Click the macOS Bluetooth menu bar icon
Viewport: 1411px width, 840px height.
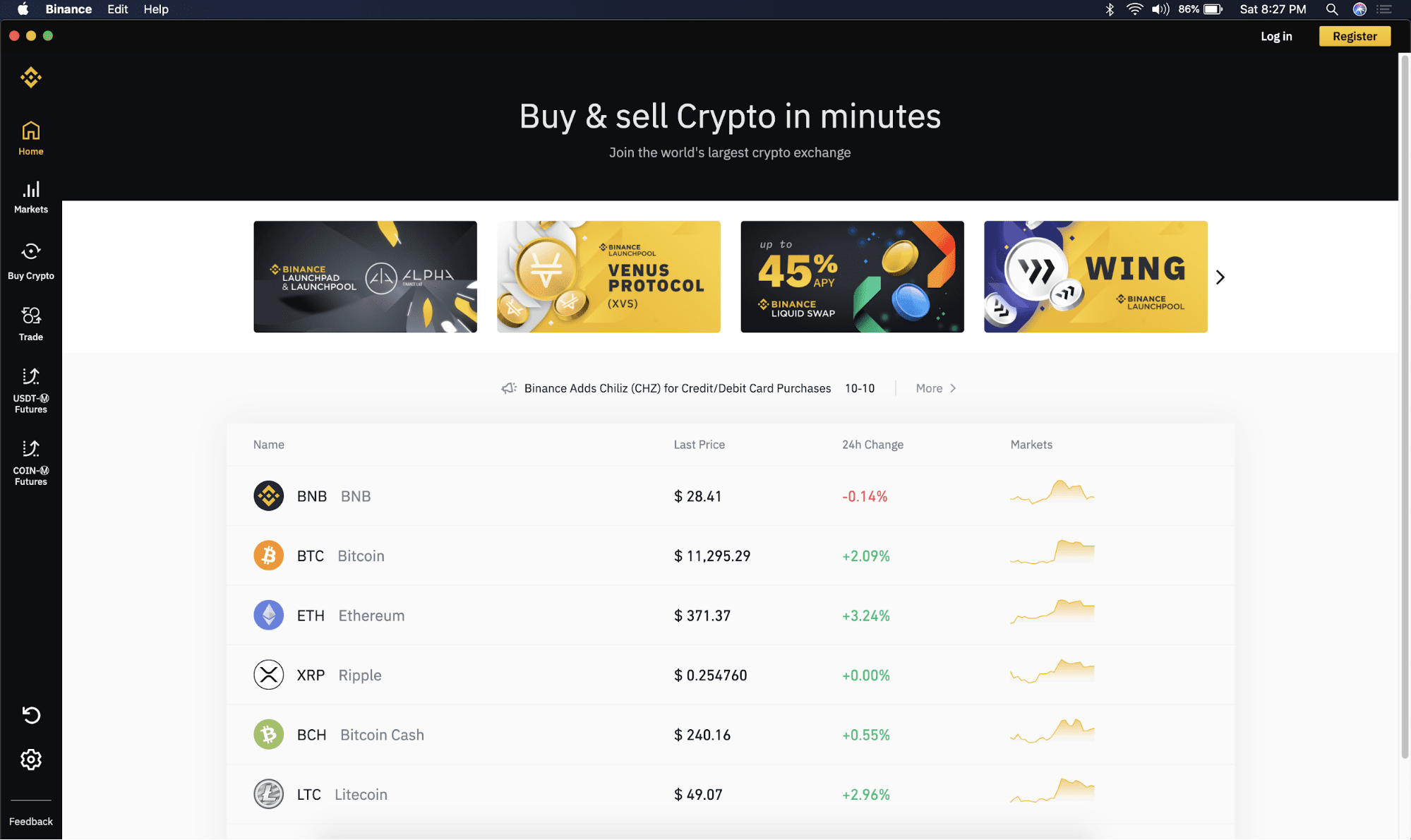pyautogui.click(x=1107, y=9)
